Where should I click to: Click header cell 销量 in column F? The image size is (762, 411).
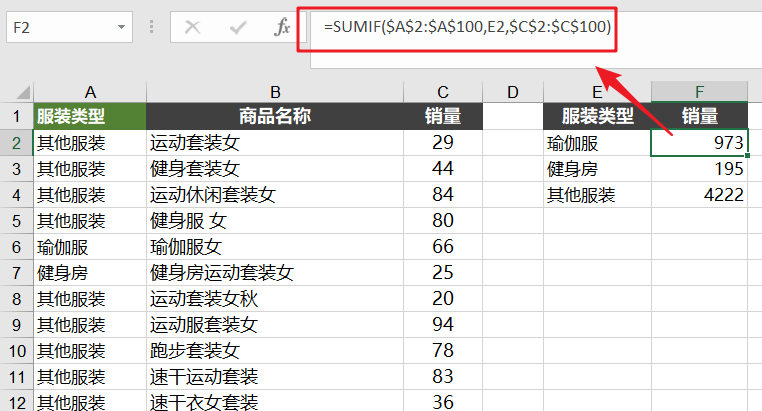click(699, 116)
